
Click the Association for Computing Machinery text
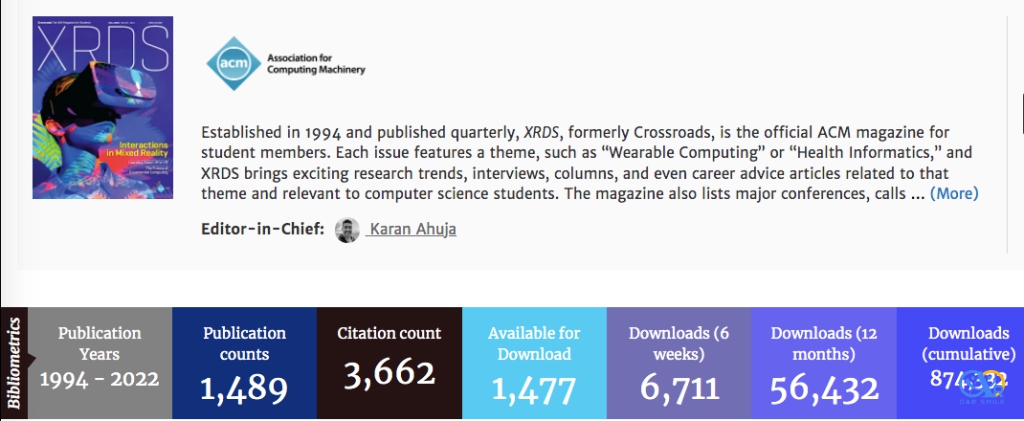click(x=316, y=64)
